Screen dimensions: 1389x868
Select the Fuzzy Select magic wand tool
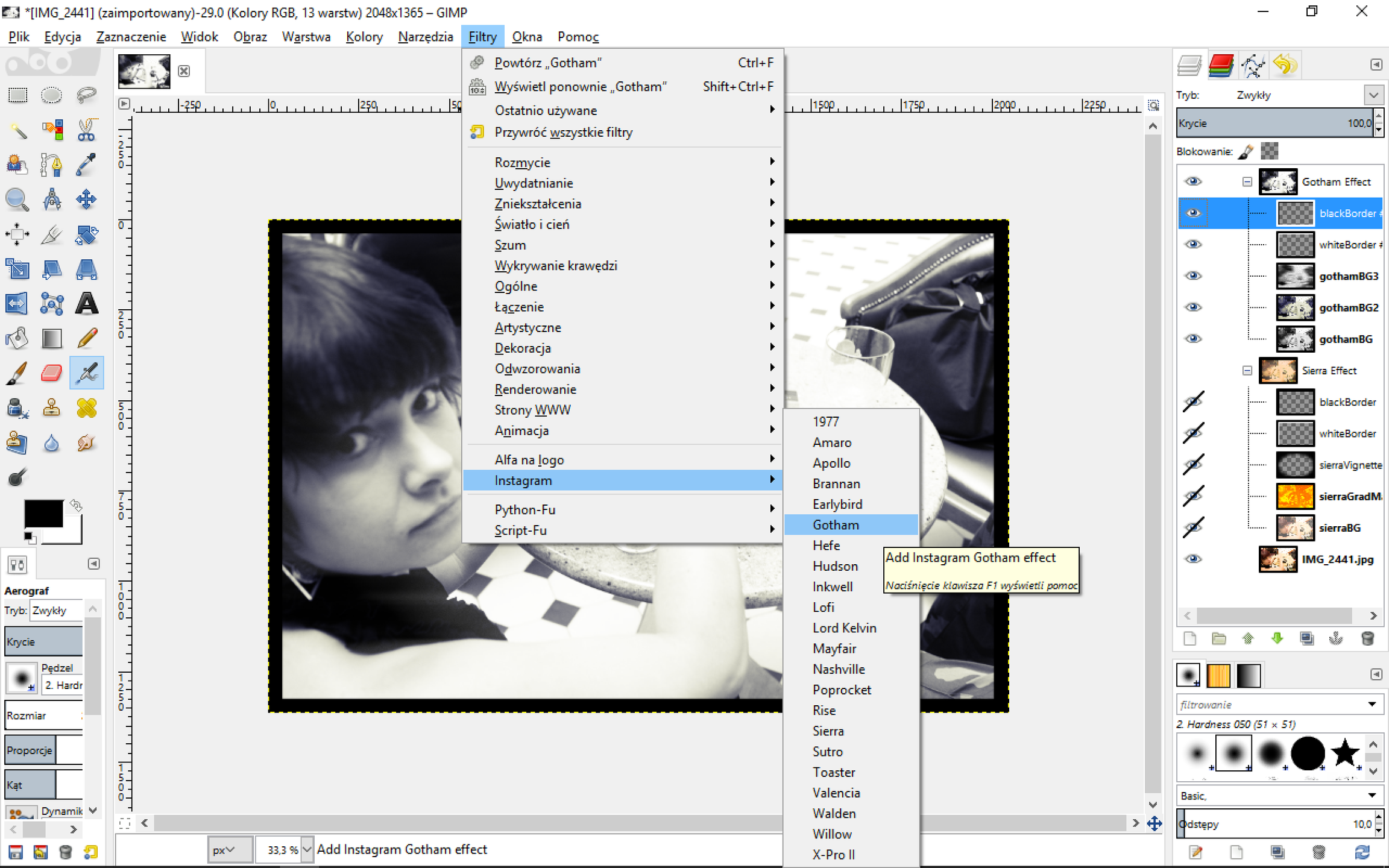(x=17, y=130)
